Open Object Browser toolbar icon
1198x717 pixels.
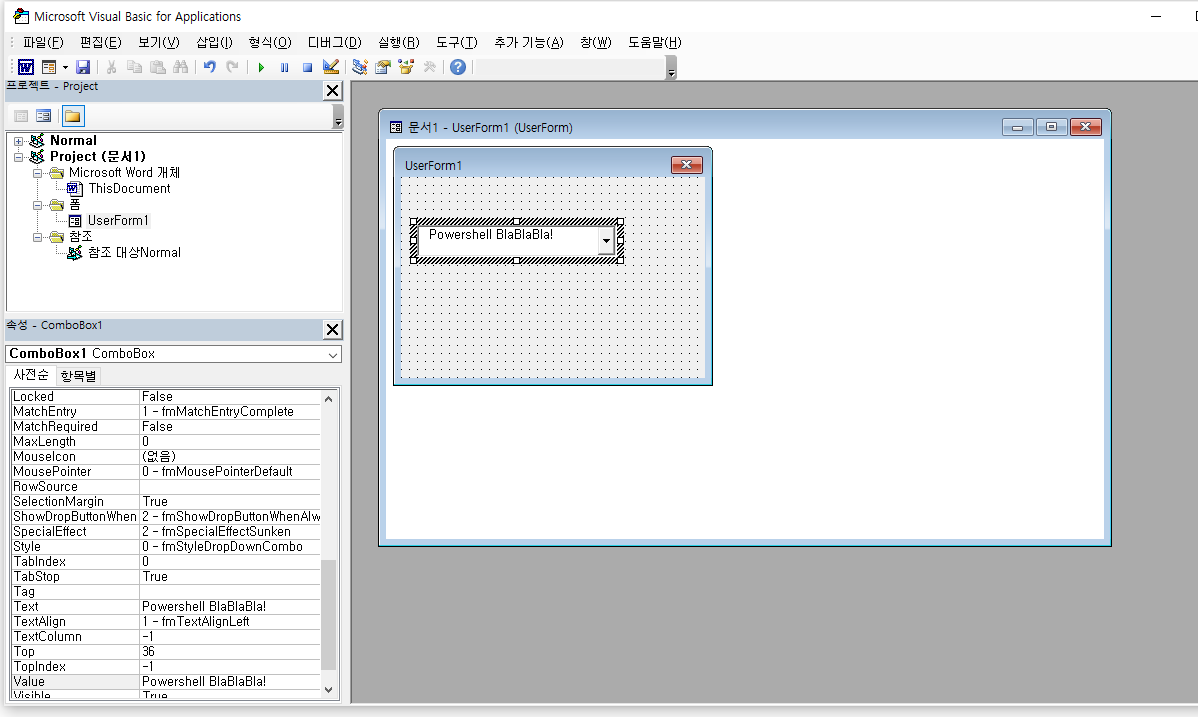pyautogui.click(x=406, y=67)
